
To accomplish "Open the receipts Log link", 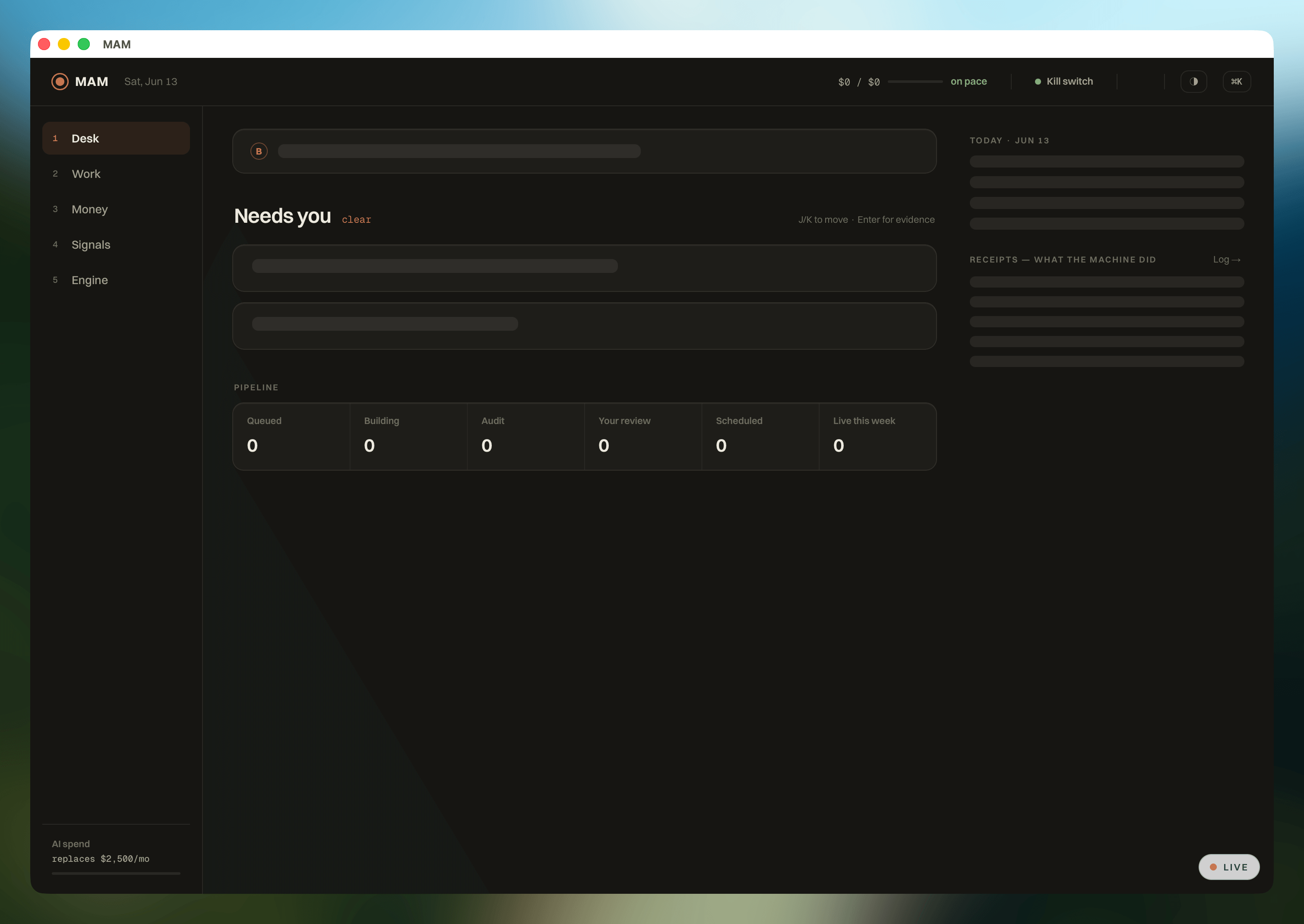I will (1227, 259).
